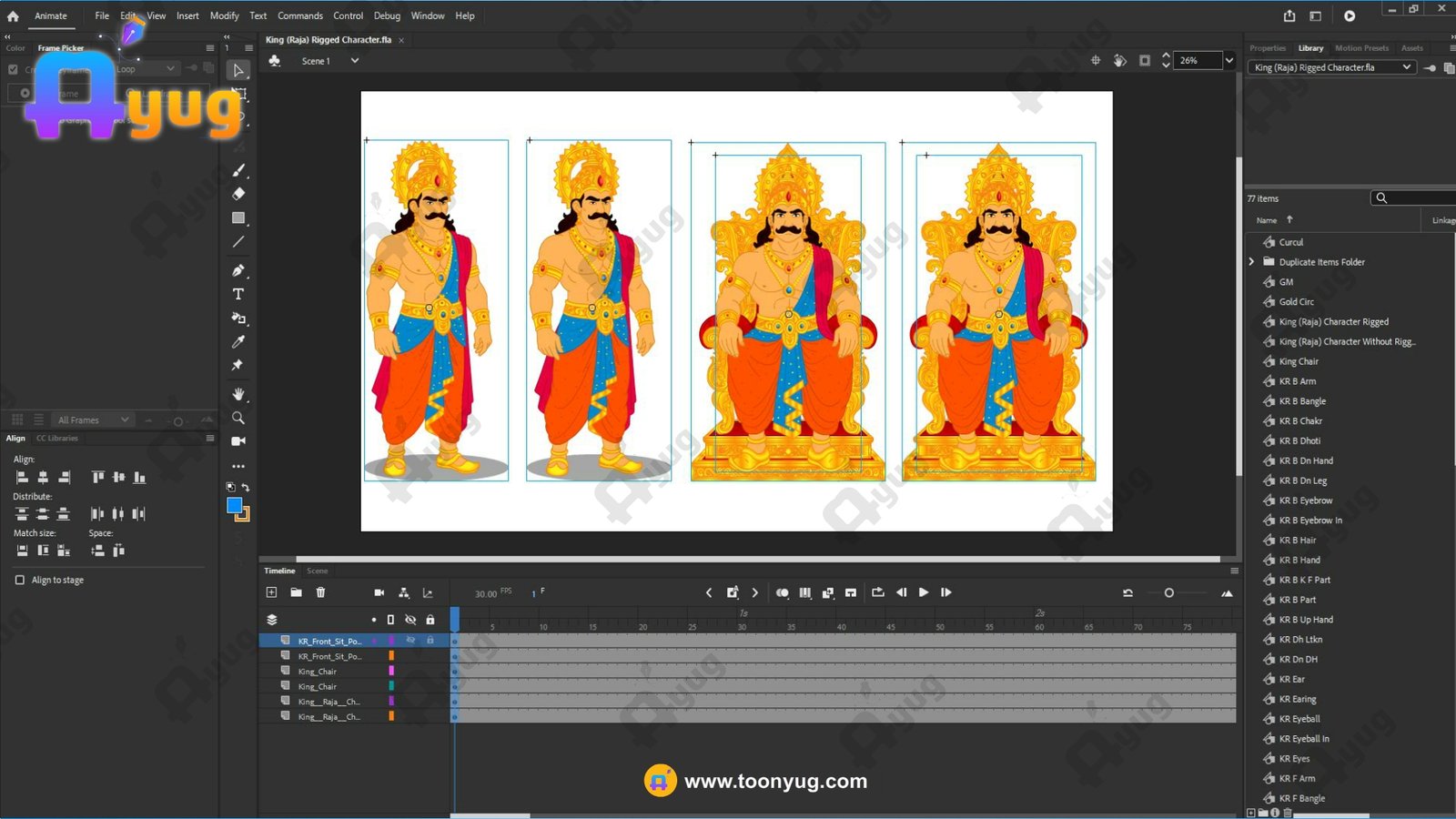The image size is (1456, 819).
Task: Select the Eraser tool in toolbar
Action: pos(238,194)
